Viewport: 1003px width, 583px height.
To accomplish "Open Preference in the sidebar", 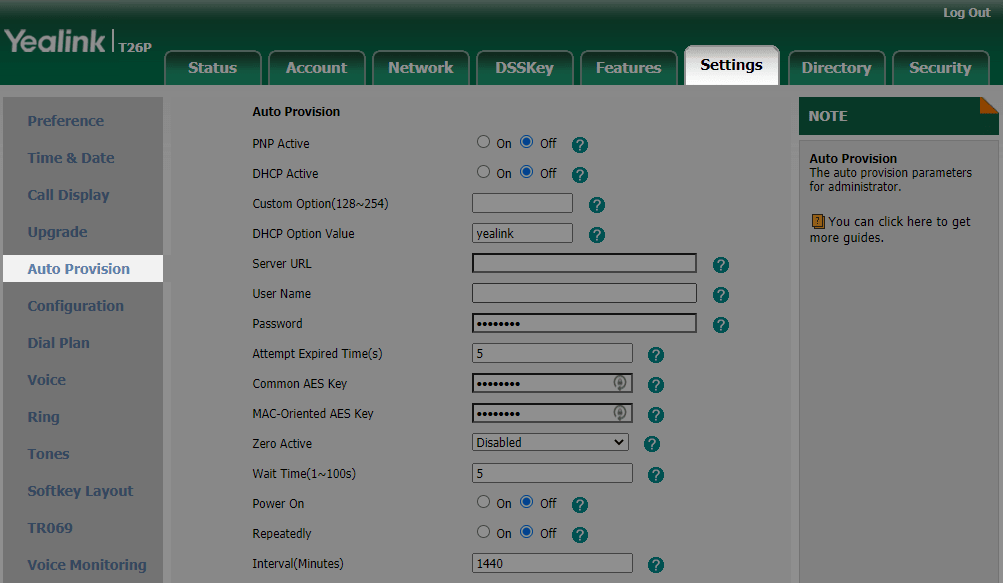I will [65, 121].
